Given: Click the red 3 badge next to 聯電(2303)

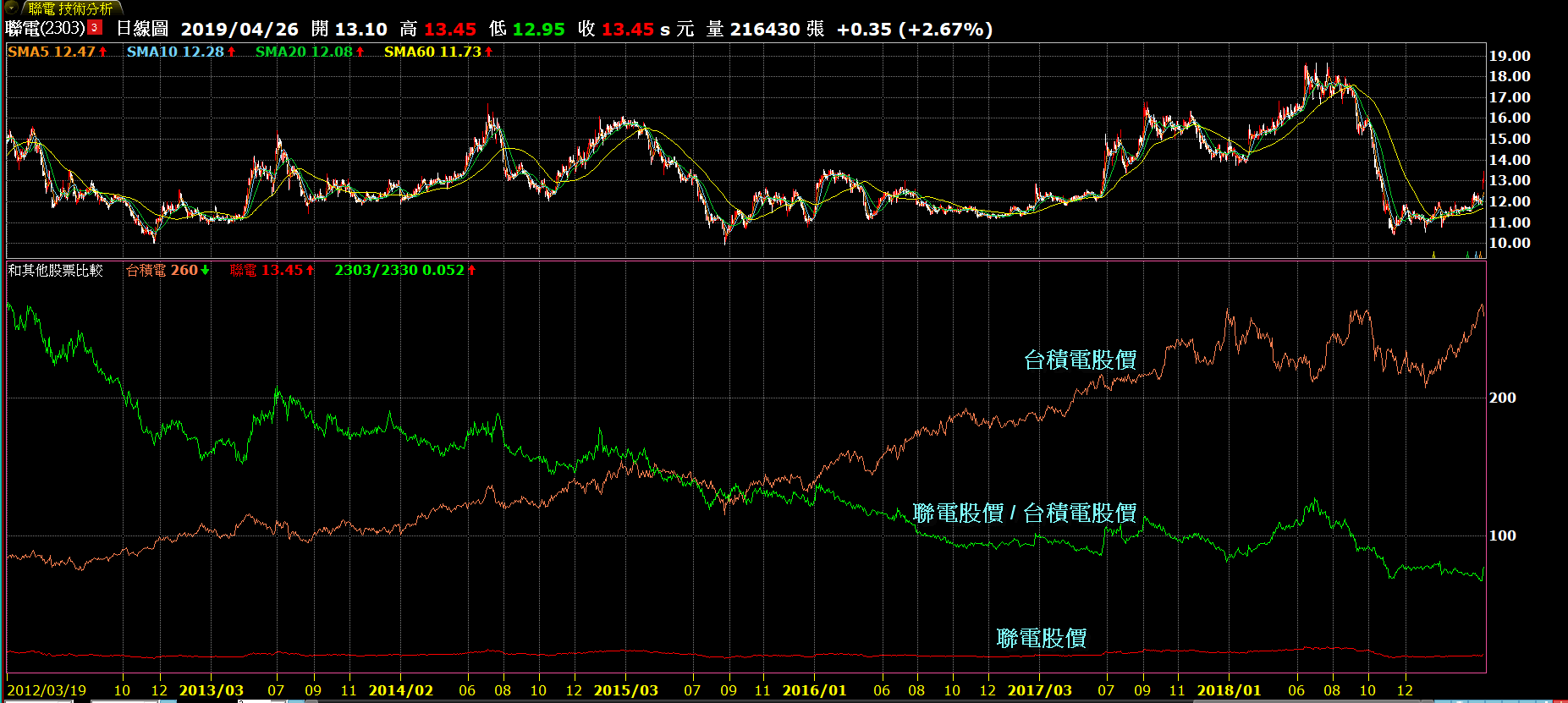Looking at the screenshot, I should pos(95,28).
